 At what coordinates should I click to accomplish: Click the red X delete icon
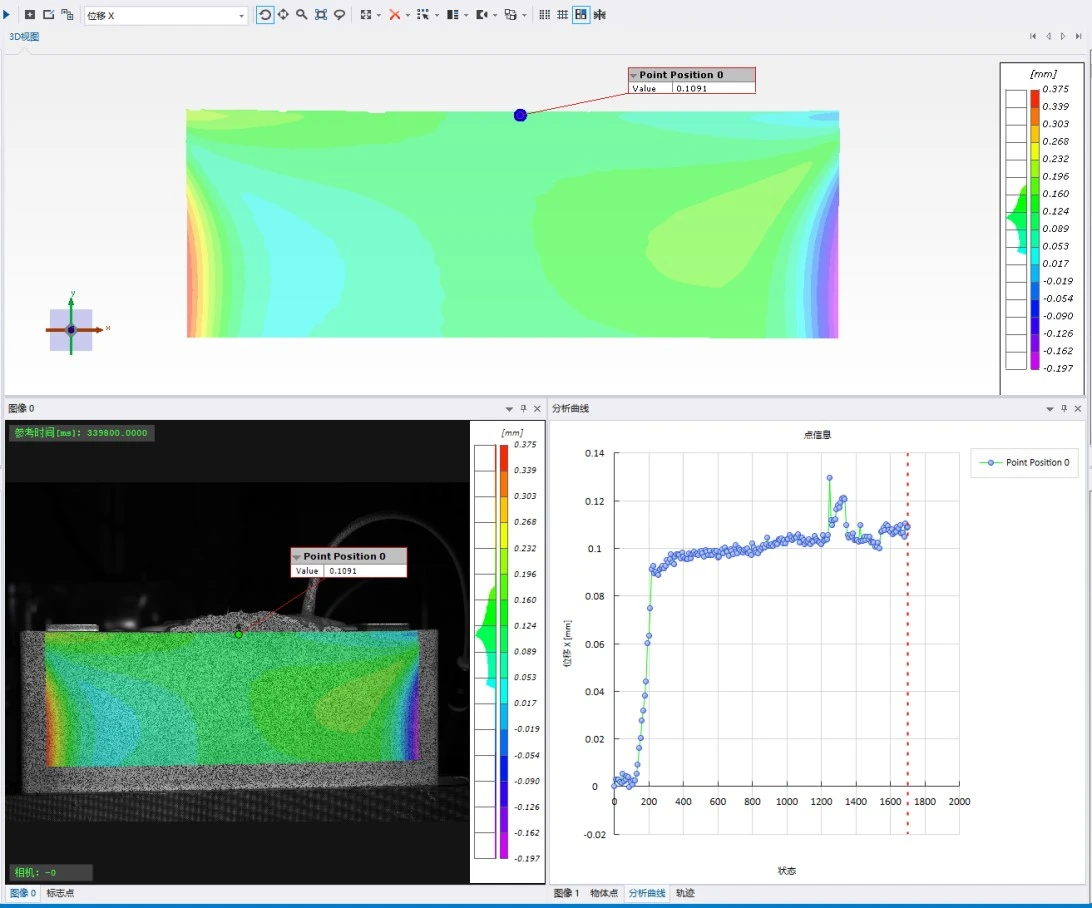point(395,15)
